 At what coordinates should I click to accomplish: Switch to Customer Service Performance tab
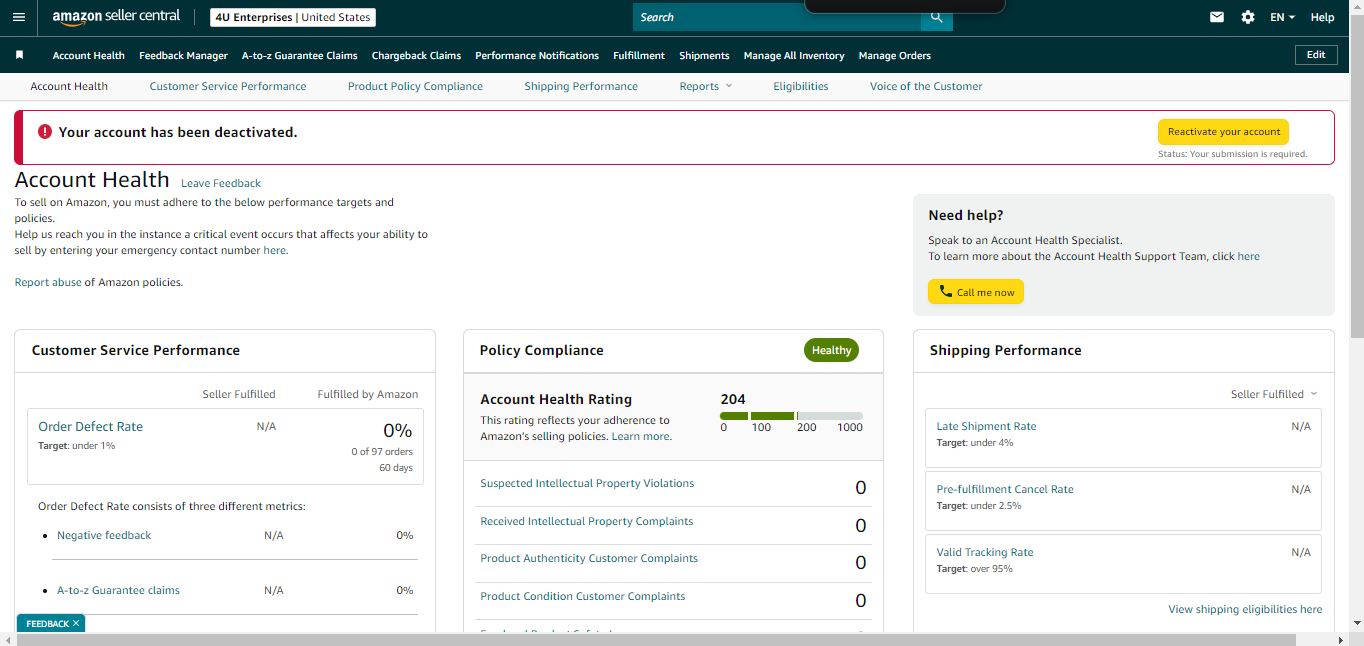[228, 86]
